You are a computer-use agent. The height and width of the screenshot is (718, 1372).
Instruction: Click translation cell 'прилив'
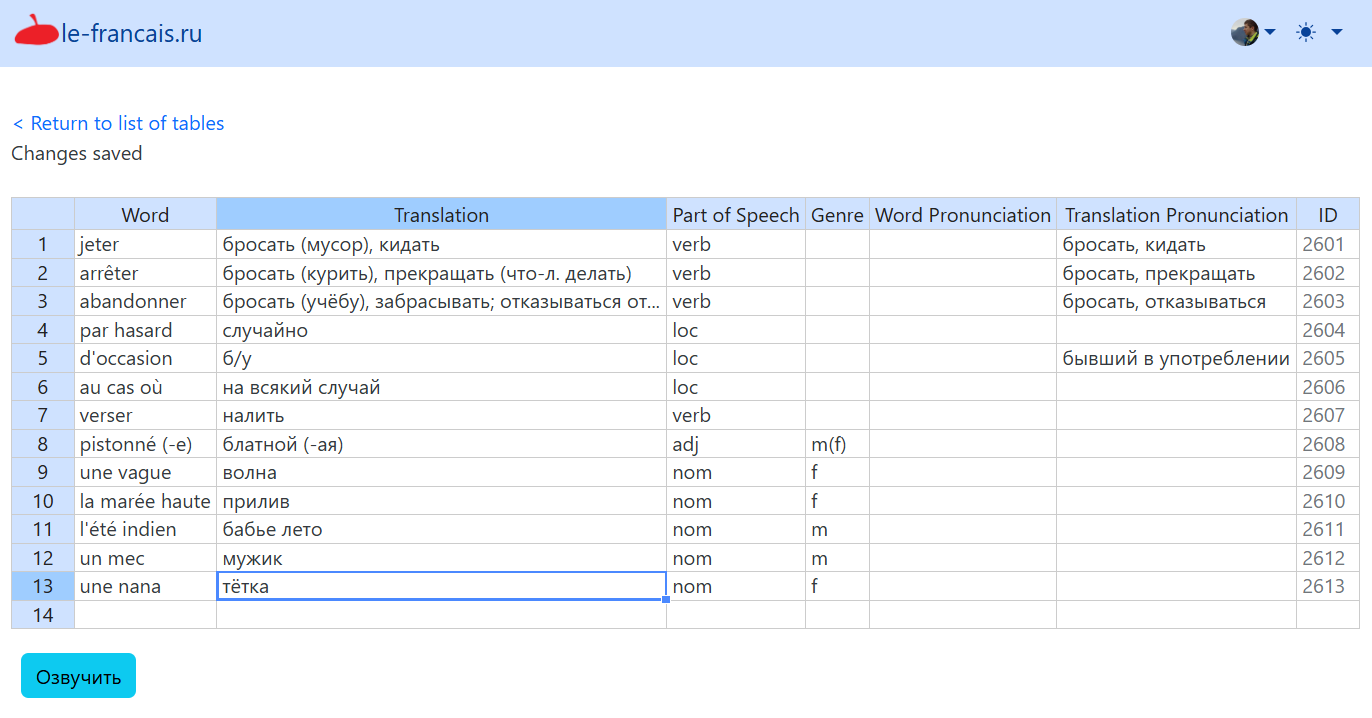(441, 502)
